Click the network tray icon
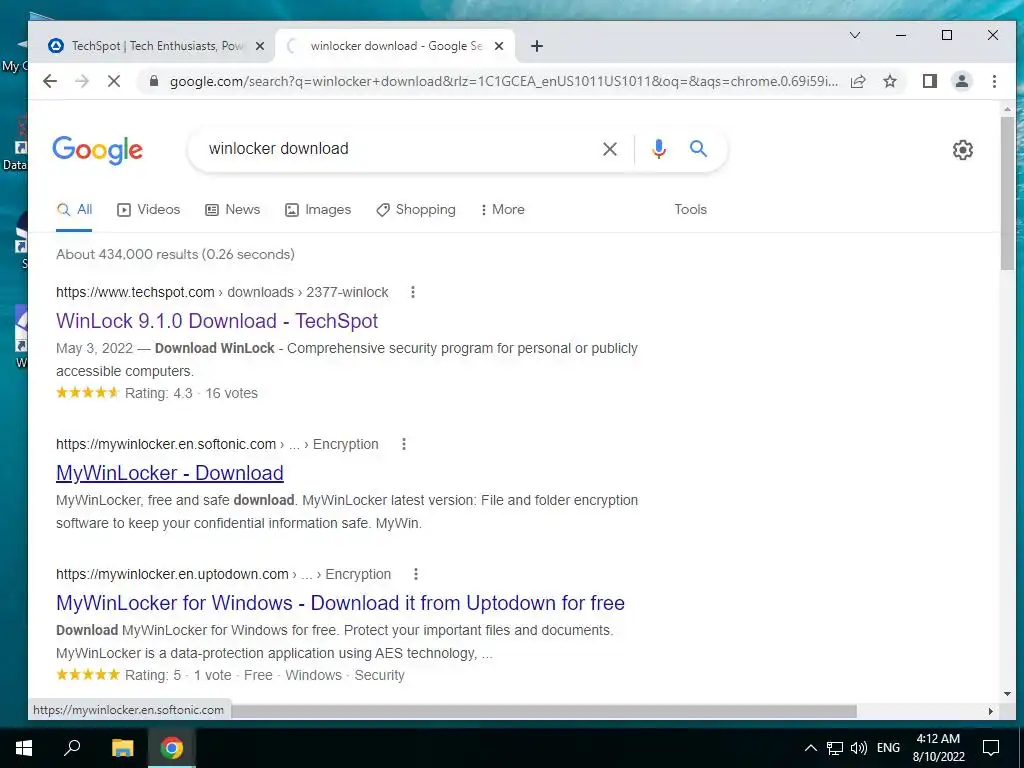The height and width of the screenshot is (768, 1024). 835,748
